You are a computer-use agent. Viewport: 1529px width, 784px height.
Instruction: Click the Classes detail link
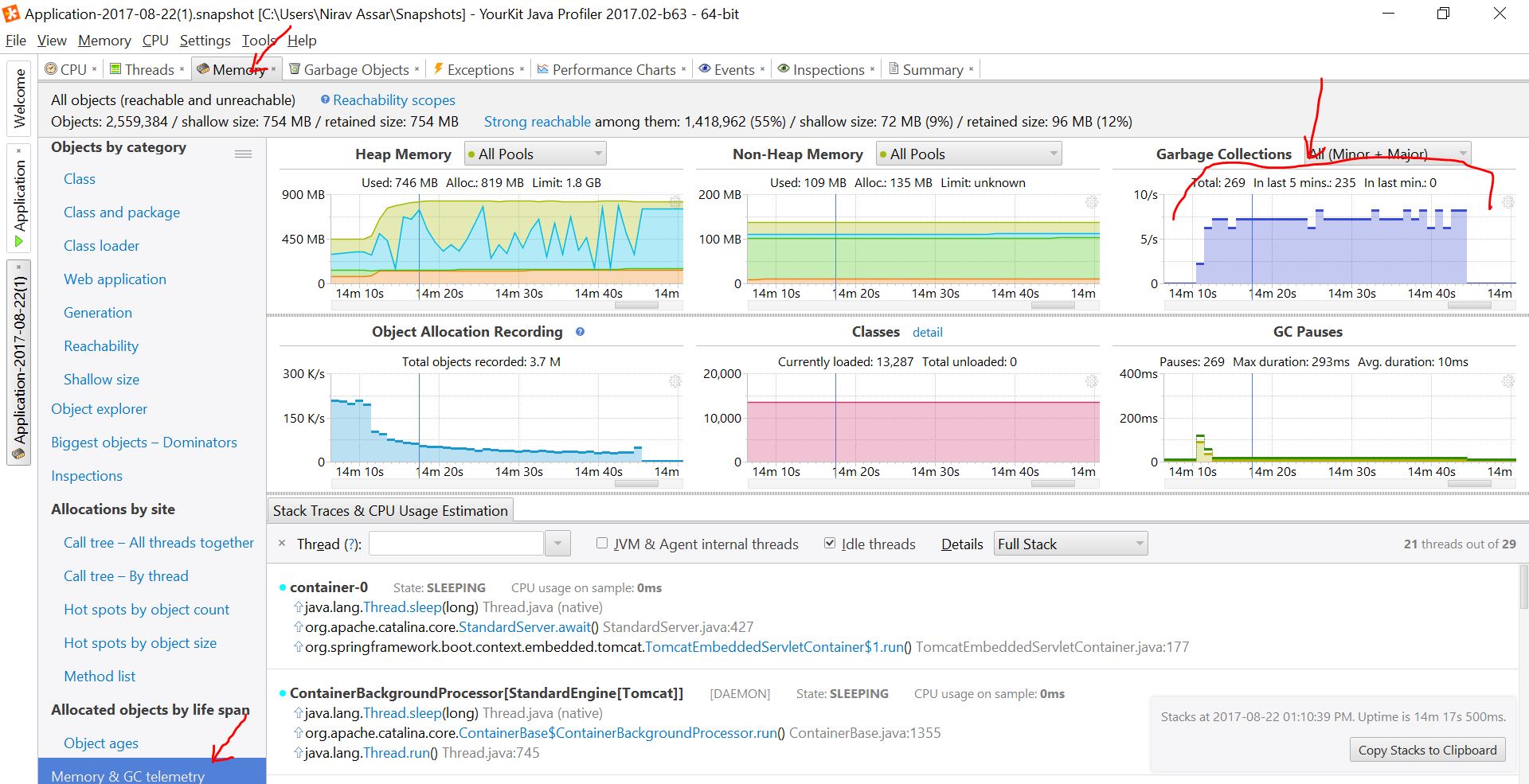pos(928,332)
